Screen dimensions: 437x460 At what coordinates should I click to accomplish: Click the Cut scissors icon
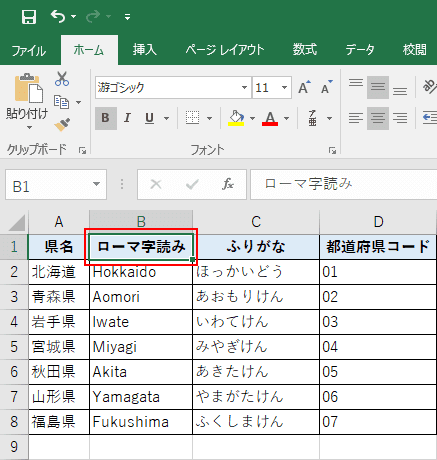coord(62,79)
